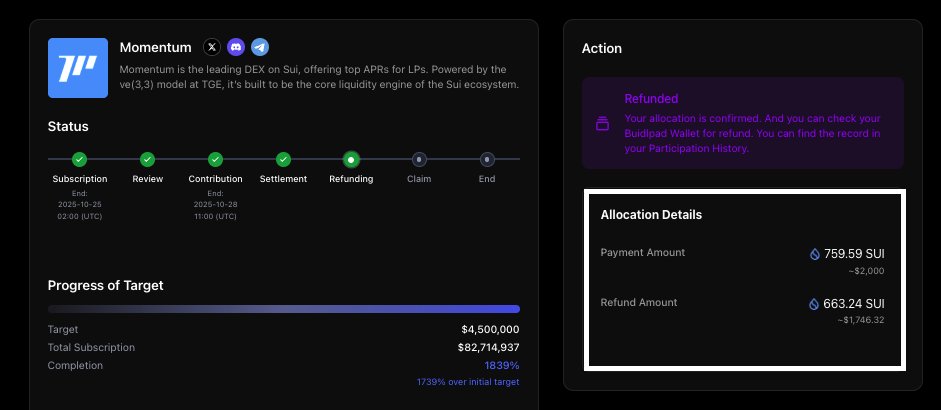
Task: Select the Review step checkmark
Action: point(147,159)
